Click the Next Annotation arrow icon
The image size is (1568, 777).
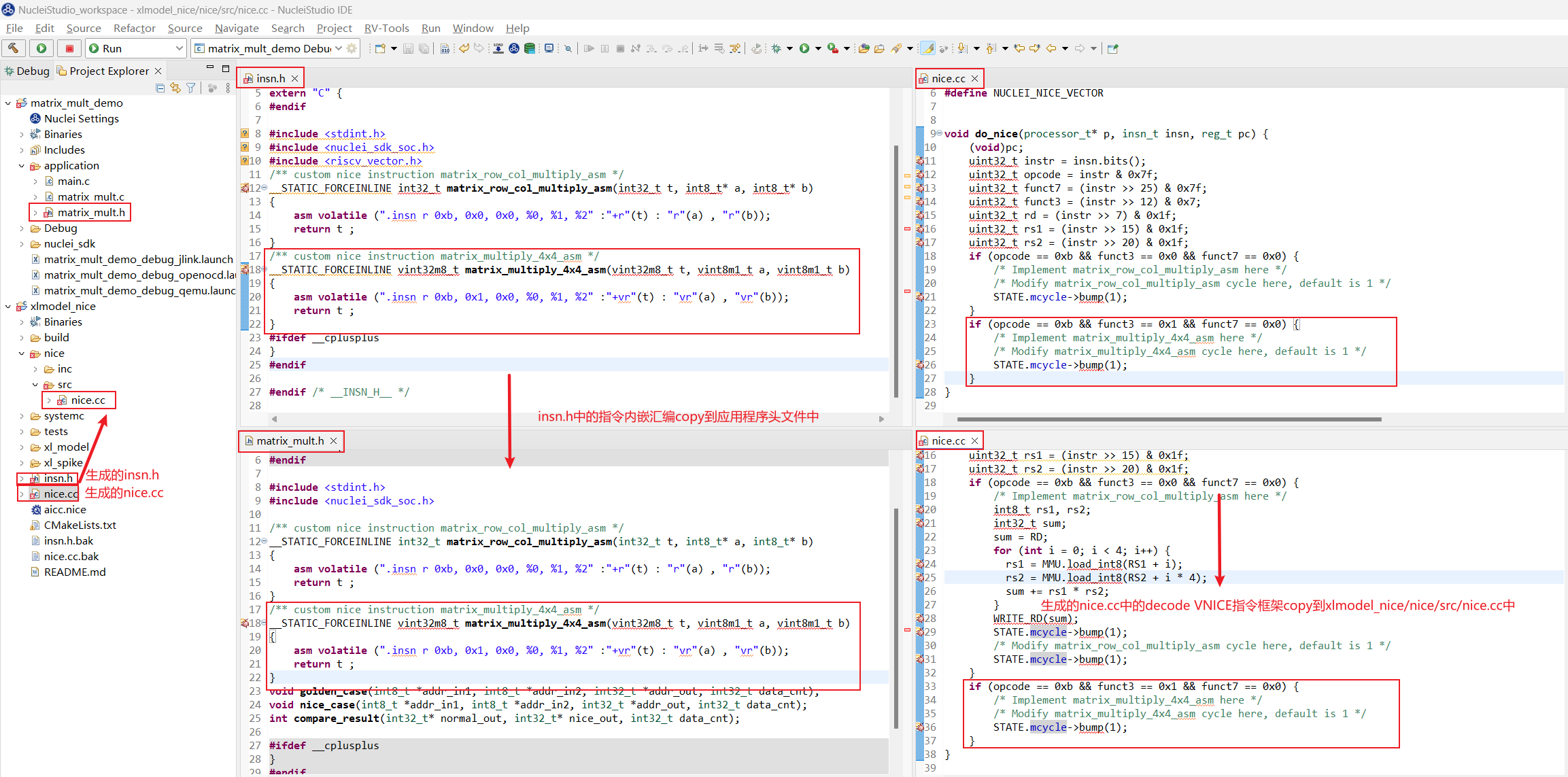click(x=962, y=48)
